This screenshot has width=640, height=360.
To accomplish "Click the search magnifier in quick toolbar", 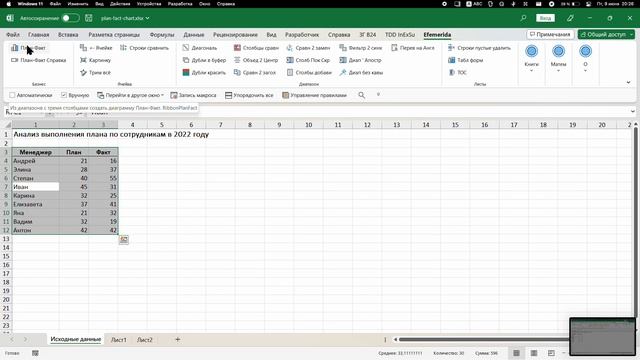I will tap(361, 95).
